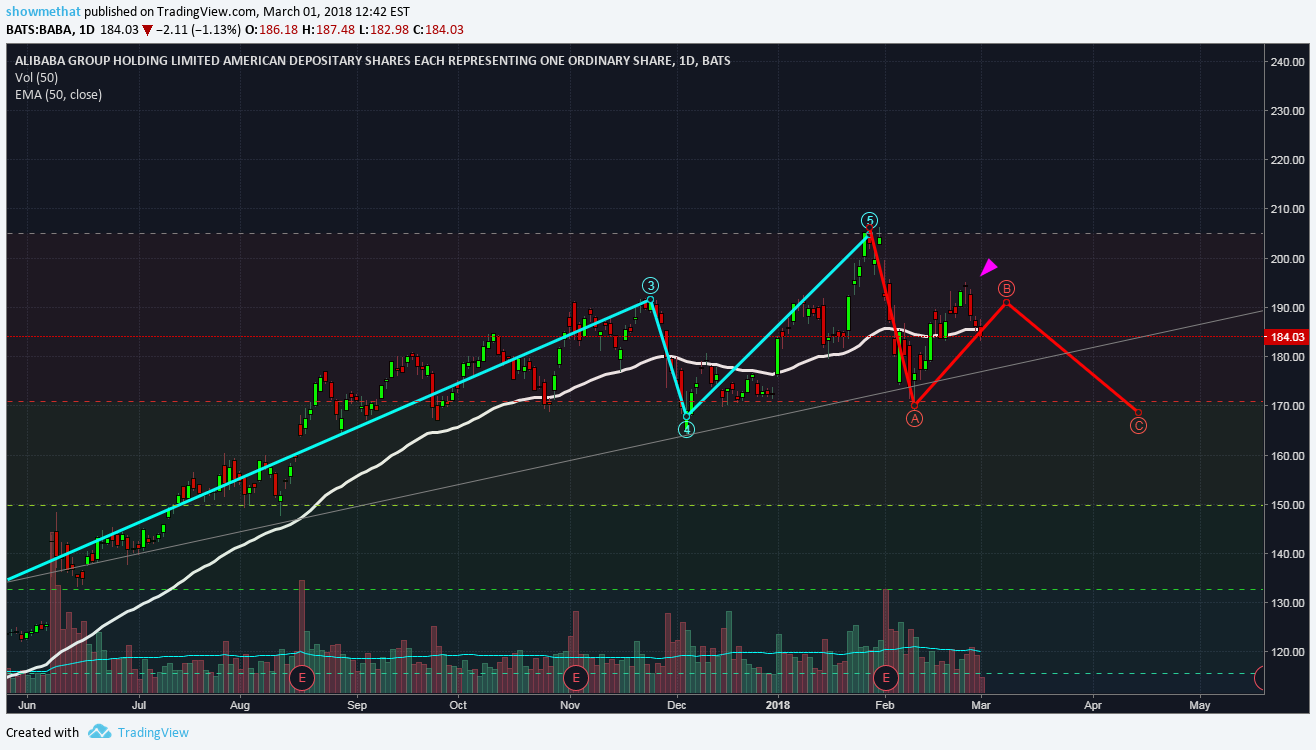Select the red circled B wave label

1006,288
